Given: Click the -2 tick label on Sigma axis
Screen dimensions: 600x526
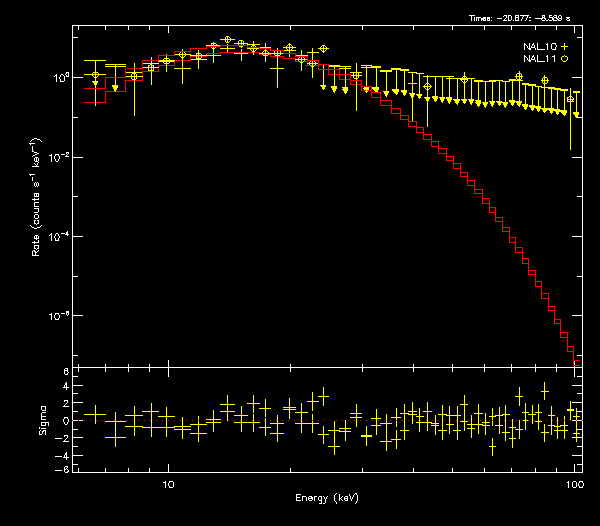Looking at the screenshot, I should click(64, 437).
